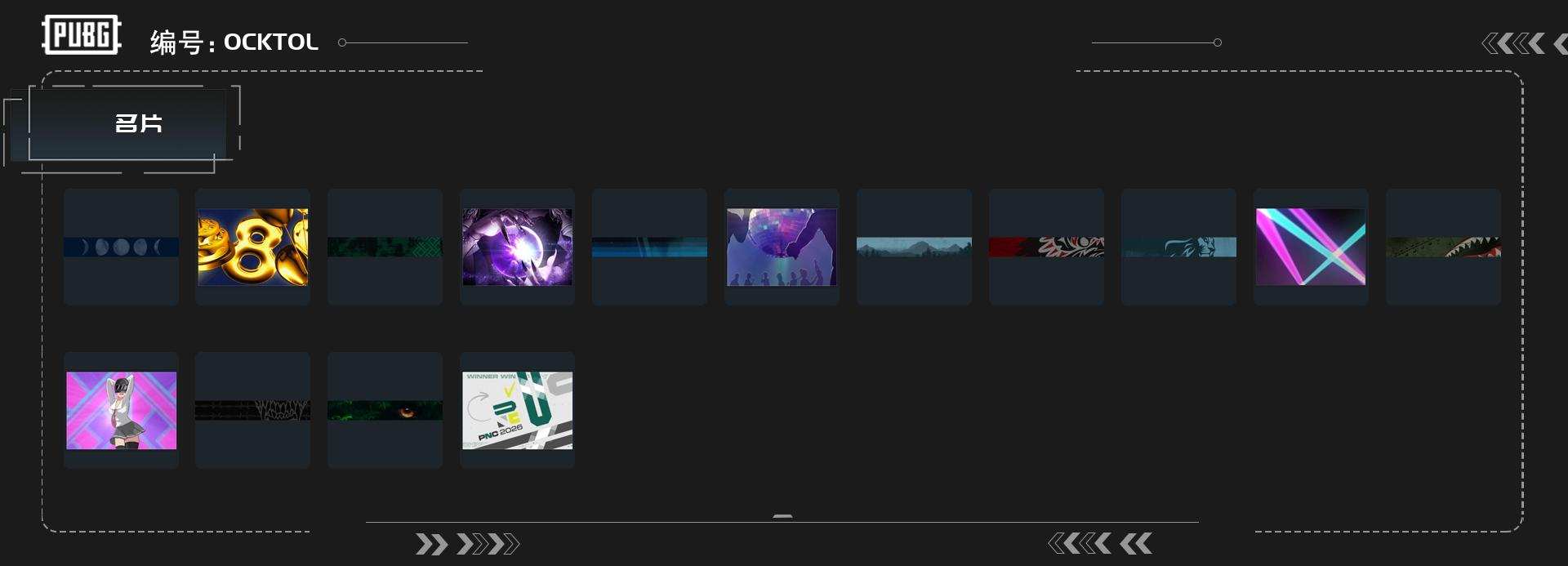
Task: Select the golden 8 coins nameplate
Action: point(253,247)
